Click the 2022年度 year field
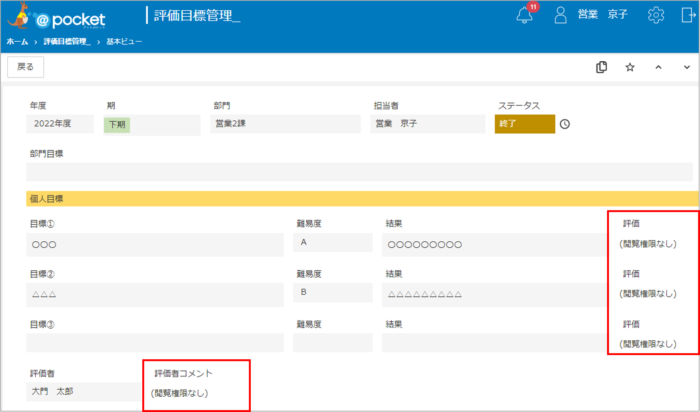This screenshot has height=412, width=700. click(x=60, y=124)
